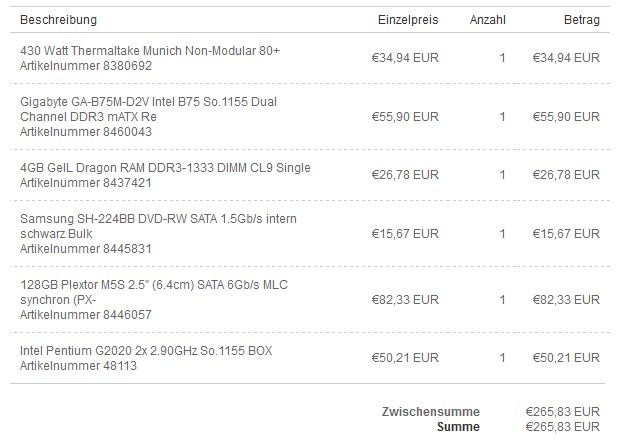624x440 pixels.
Task: Click the €34,94 EUR unit price
Action: click(405, 58)
